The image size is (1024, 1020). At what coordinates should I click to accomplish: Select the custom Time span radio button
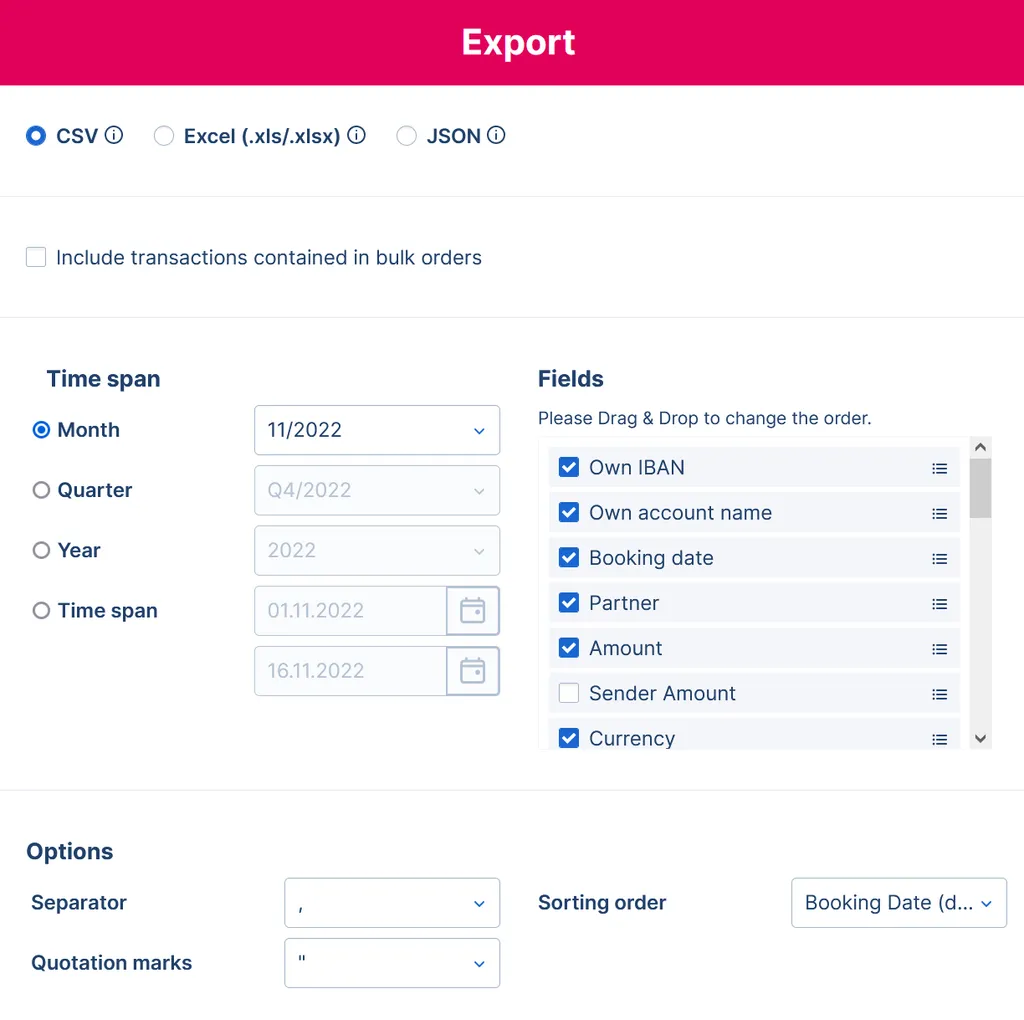click(x=41, y=611)
